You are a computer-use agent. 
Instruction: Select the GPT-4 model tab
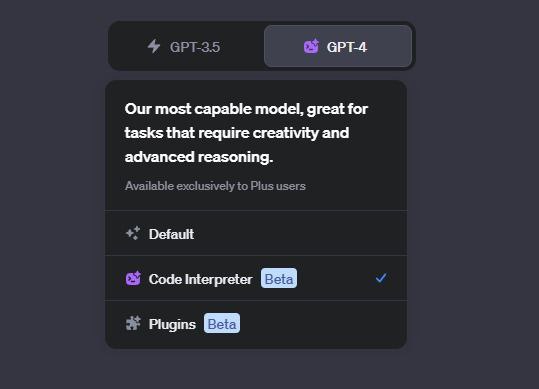point(338,46)
